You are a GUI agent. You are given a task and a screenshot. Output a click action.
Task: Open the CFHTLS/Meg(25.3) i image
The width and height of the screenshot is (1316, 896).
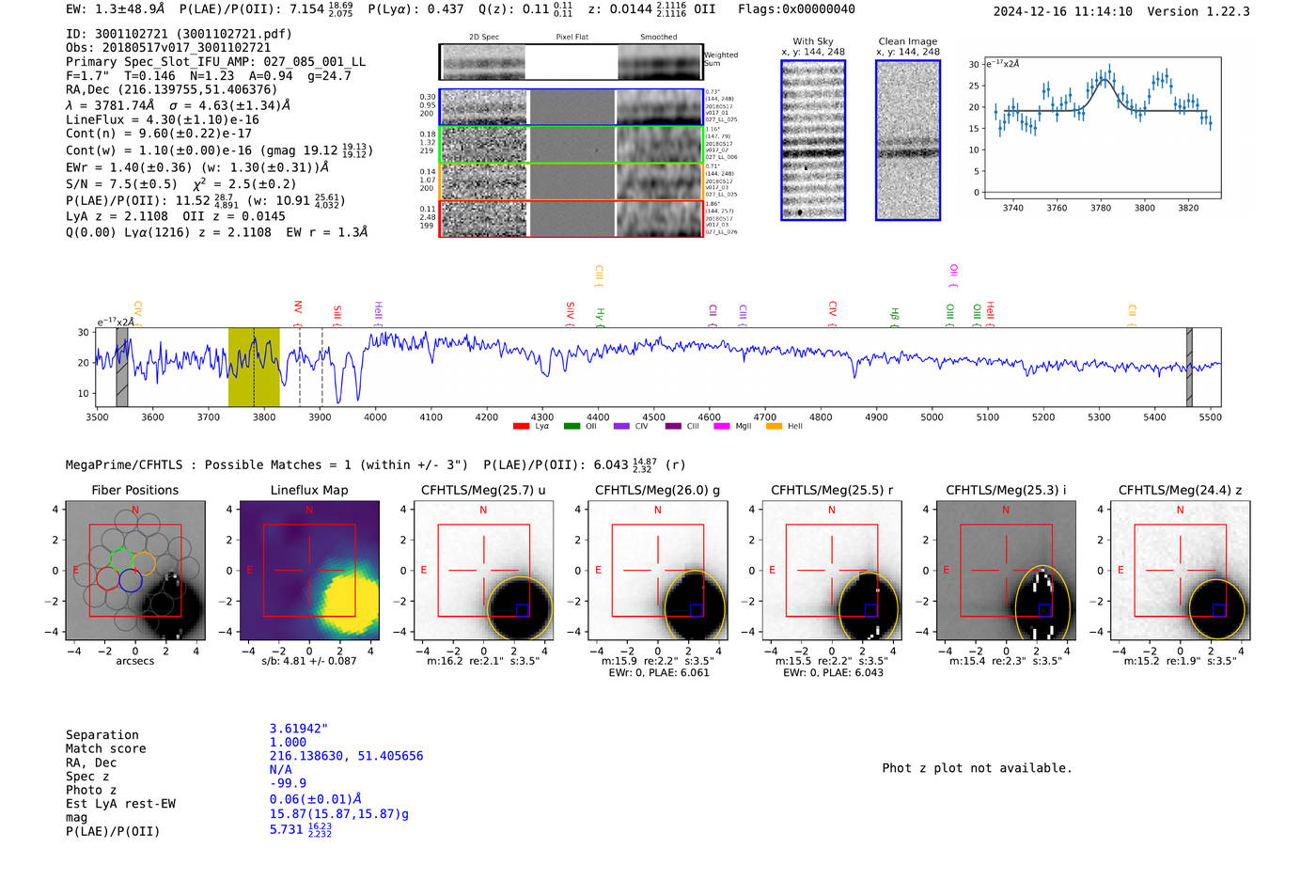pos(1006,570)
